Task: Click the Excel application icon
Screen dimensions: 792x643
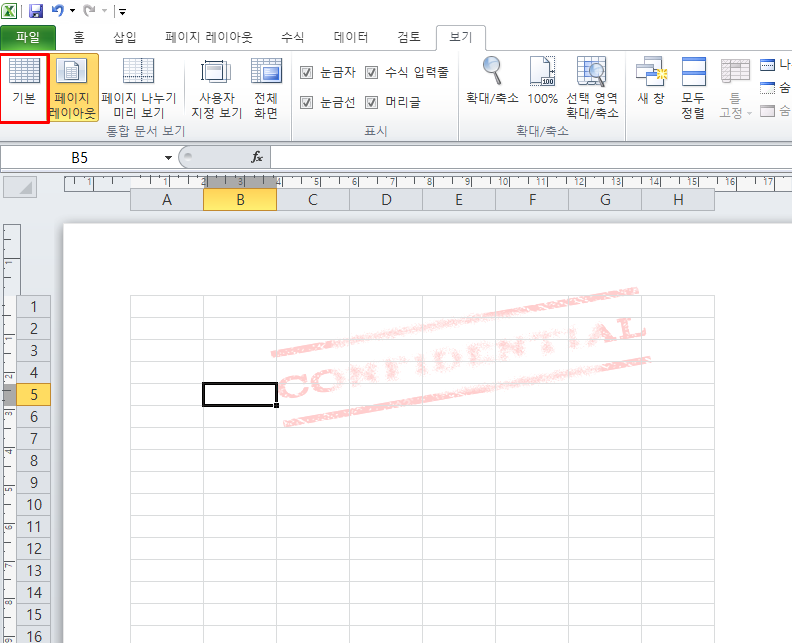Action: coord(9,11)
